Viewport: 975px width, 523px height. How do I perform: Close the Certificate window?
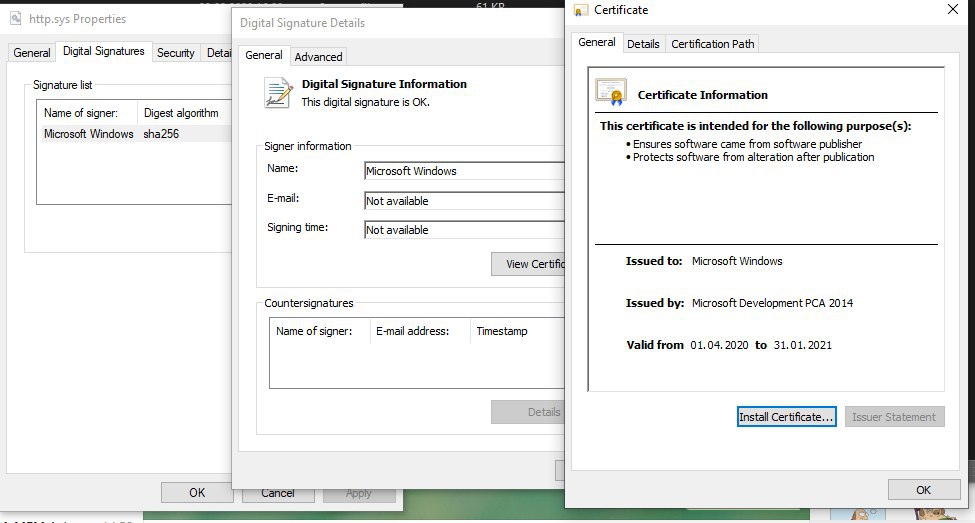pyautogui.click(x=953, y=9)
